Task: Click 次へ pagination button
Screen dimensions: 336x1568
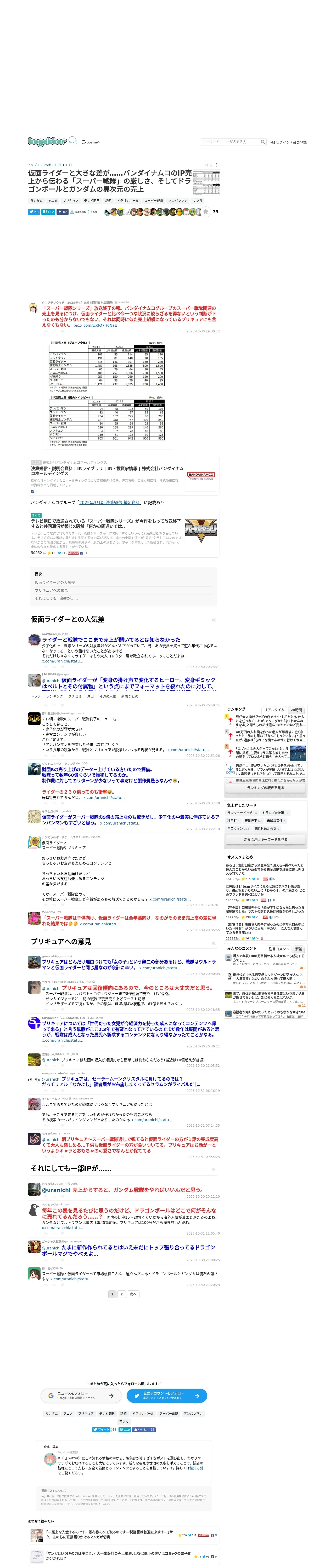Action: tap(133, 1294)
